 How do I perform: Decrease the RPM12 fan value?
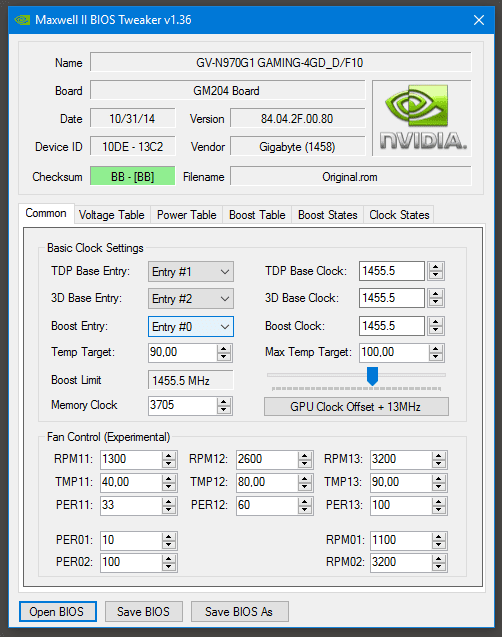305,464
